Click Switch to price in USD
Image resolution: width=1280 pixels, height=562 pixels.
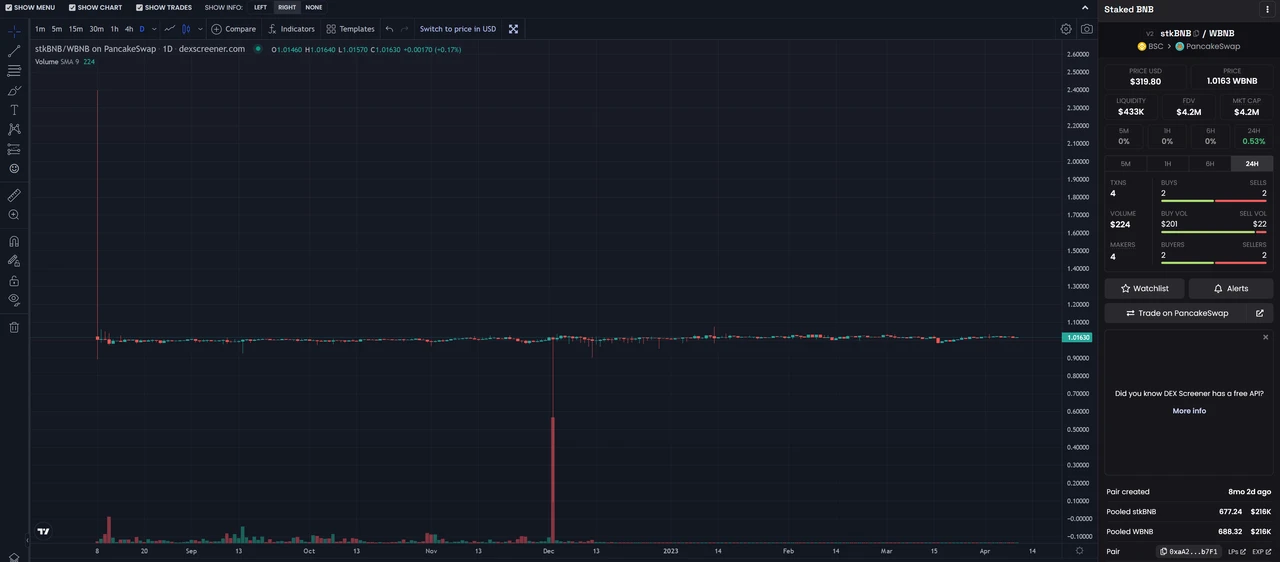pos(458,29)
